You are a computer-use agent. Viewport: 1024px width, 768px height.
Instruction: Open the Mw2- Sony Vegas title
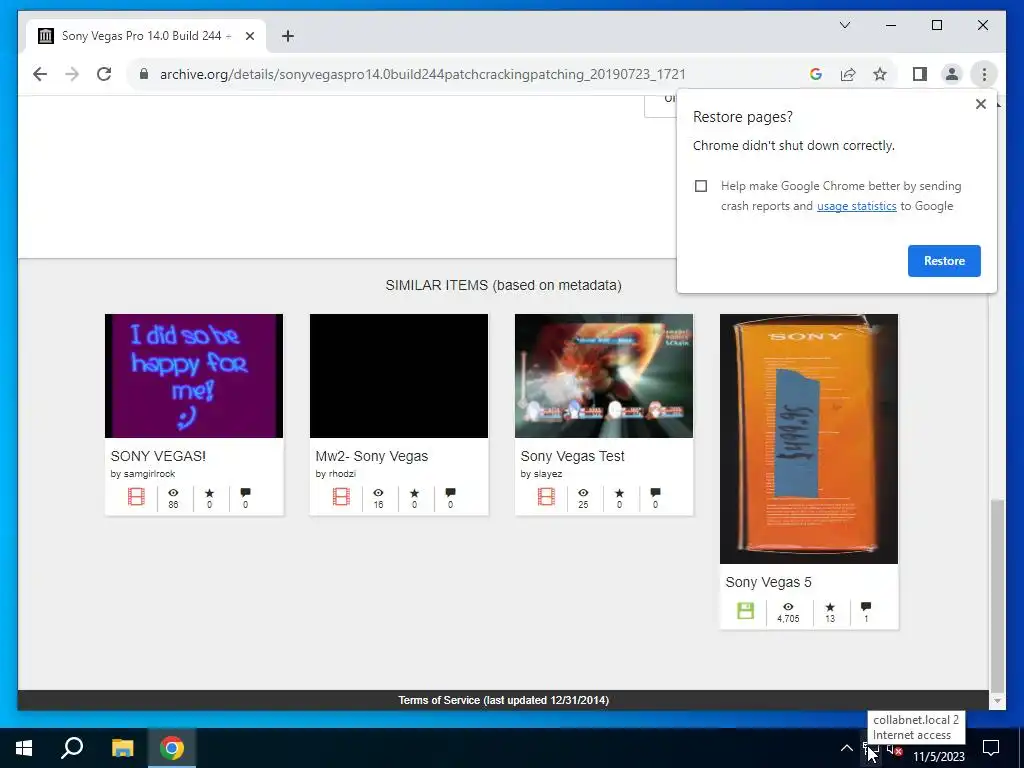pos(372,456)
